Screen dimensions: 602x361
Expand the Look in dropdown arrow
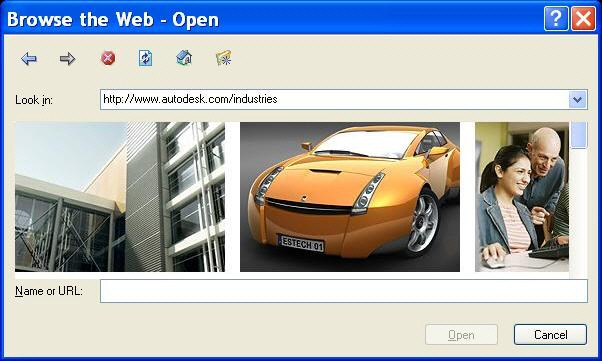coord(577,99)
